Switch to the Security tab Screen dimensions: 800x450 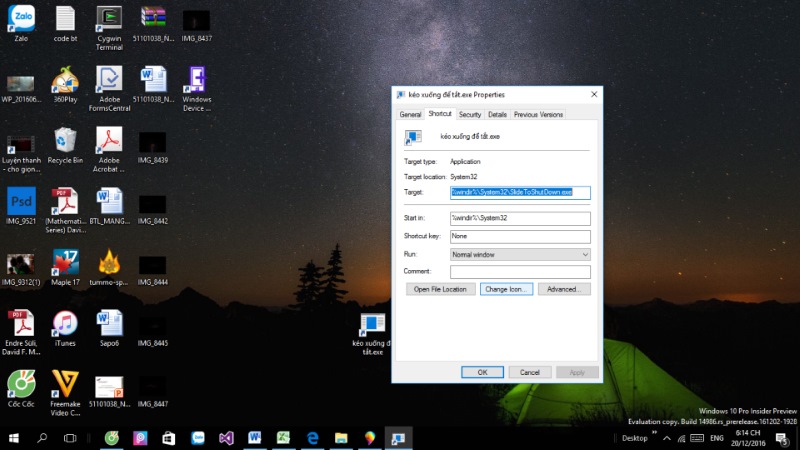pyautogui.click(x=470, y=114)
